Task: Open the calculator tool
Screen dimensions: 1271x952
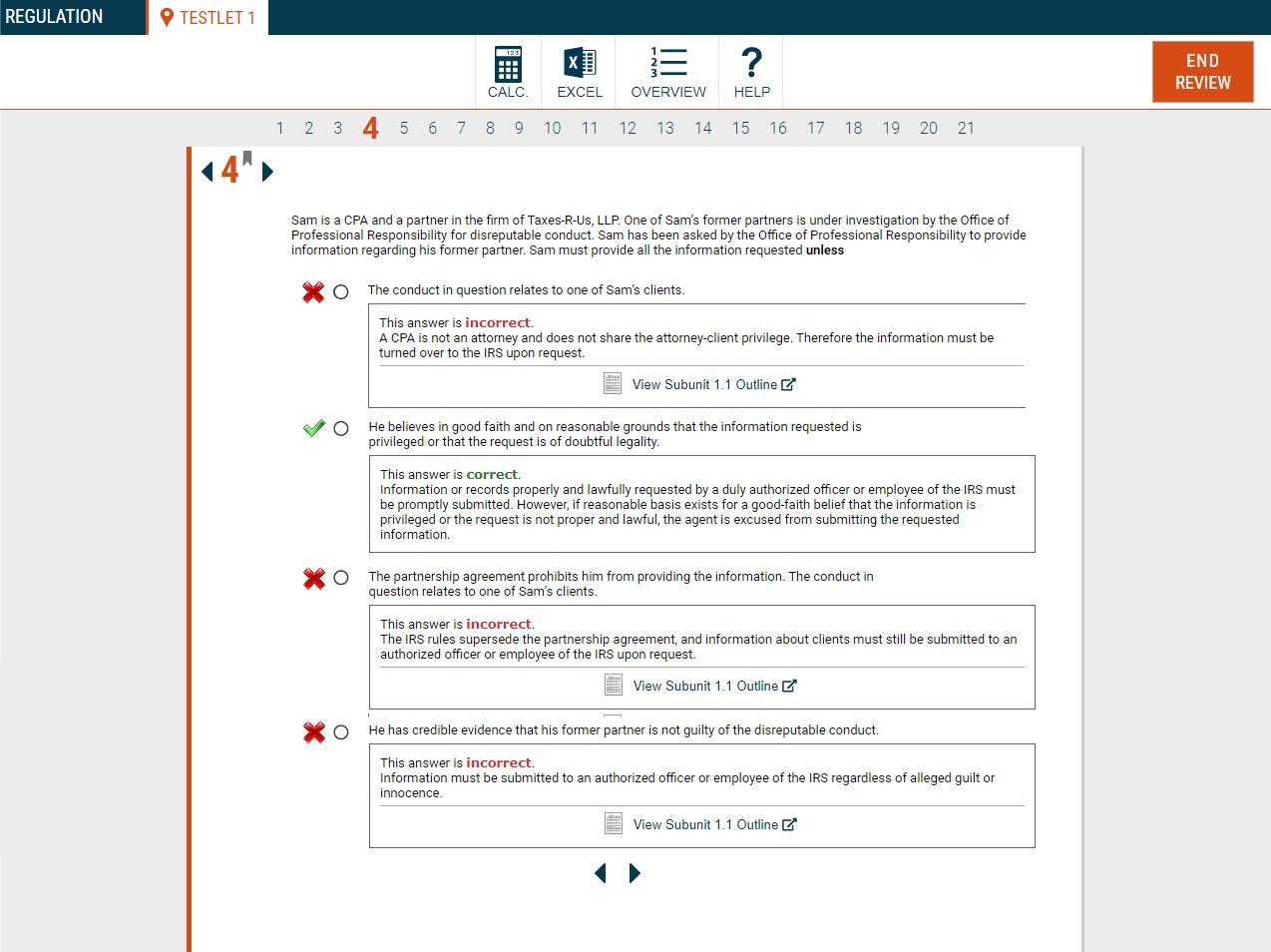Action: pos(508,72)
